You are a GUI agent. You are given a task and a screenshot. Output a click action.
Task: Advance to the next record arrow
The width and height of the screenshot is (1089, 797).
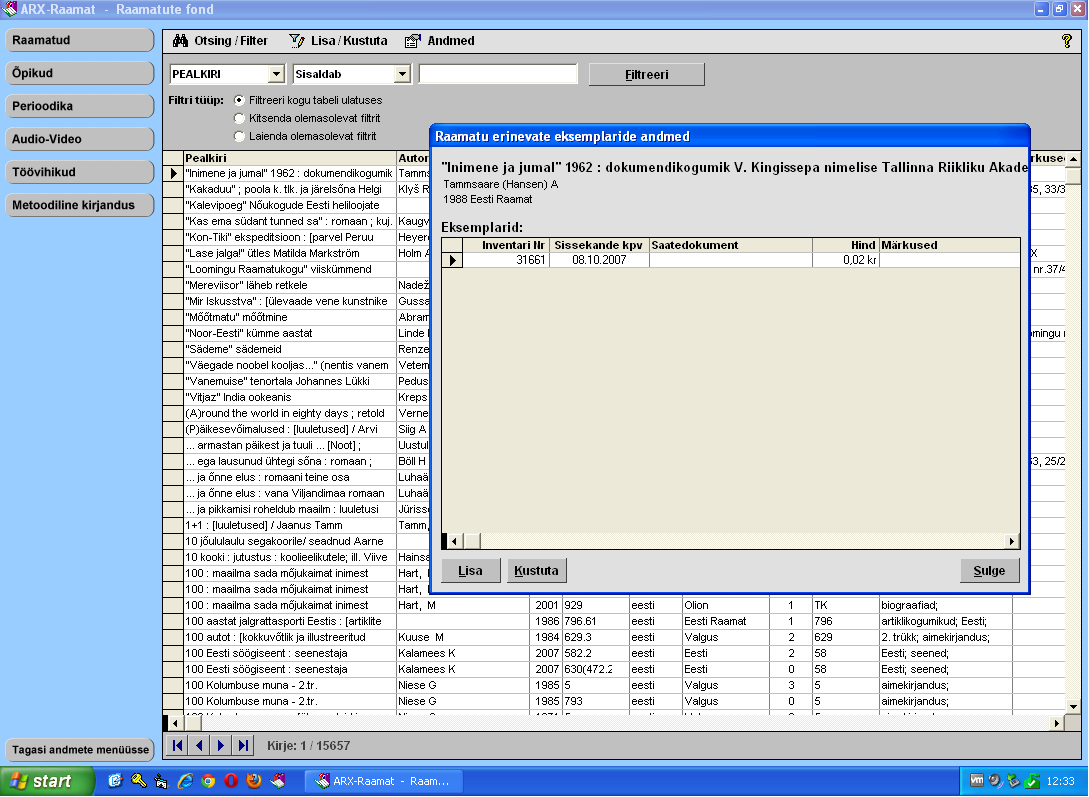click(221, 745)
